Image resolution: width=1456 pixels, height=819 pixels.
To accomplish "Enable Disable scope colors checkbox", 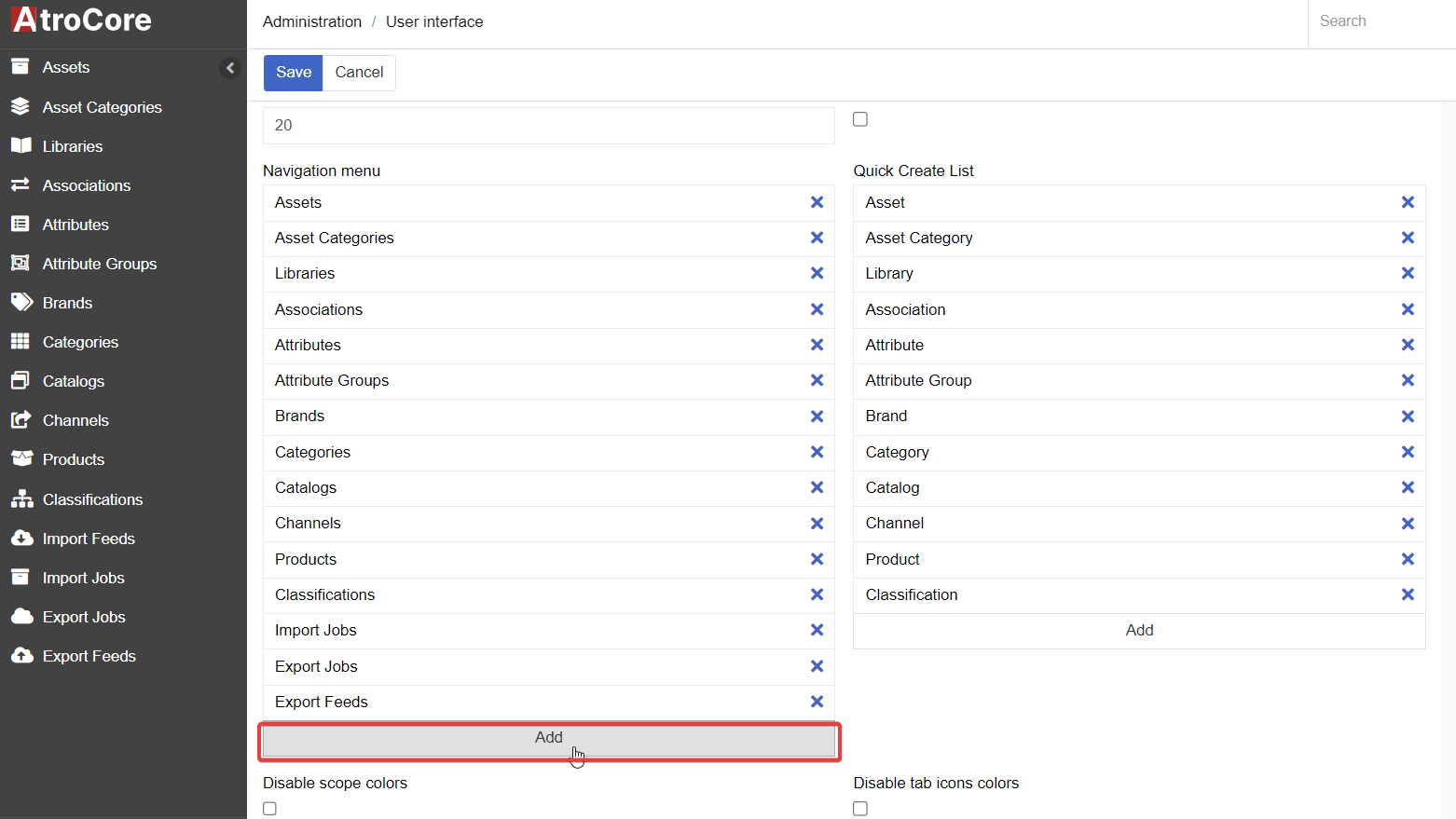I will (x=270, y=809).
